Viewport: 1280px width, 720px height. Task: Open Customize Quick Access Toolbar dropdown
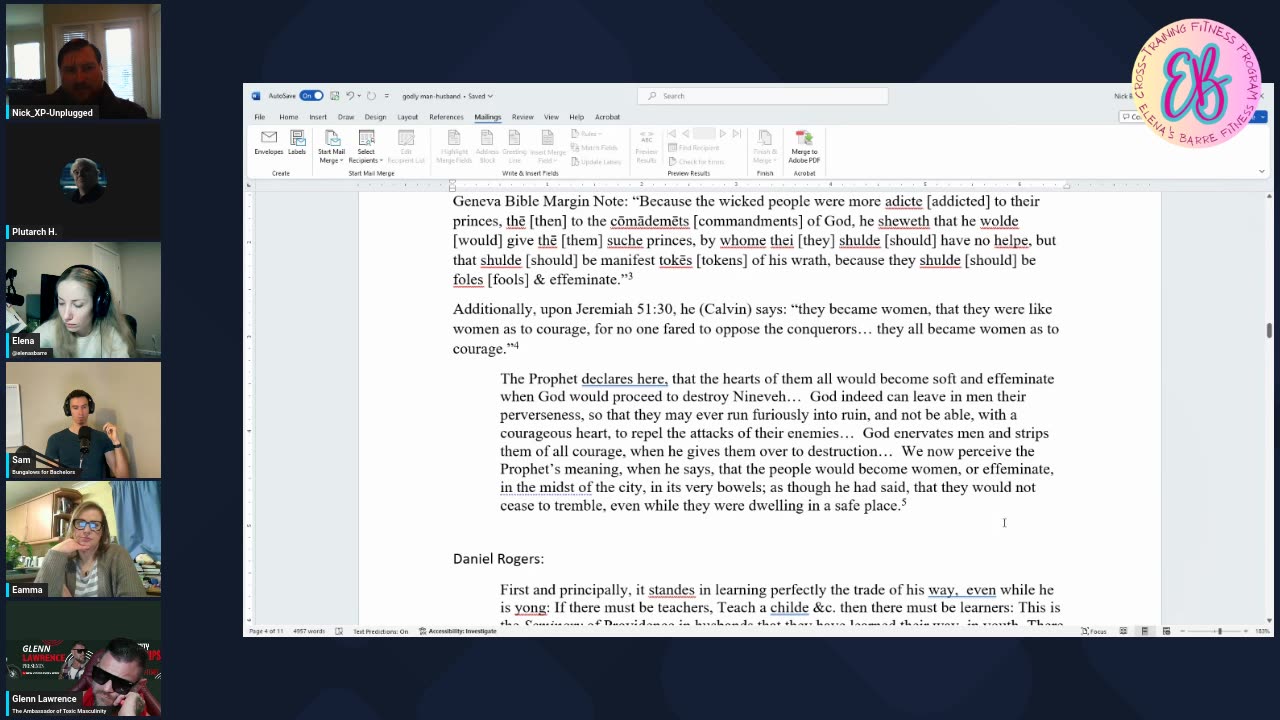[x=386, y=96]
